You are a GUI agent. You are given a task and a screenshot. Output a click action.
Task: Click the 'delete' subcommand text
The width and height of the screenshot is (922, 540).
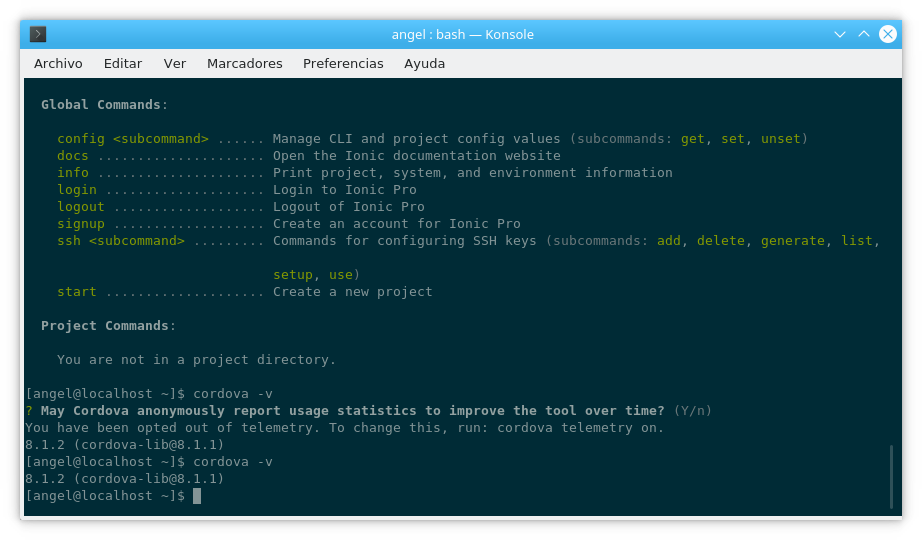(x=721, y=241)
